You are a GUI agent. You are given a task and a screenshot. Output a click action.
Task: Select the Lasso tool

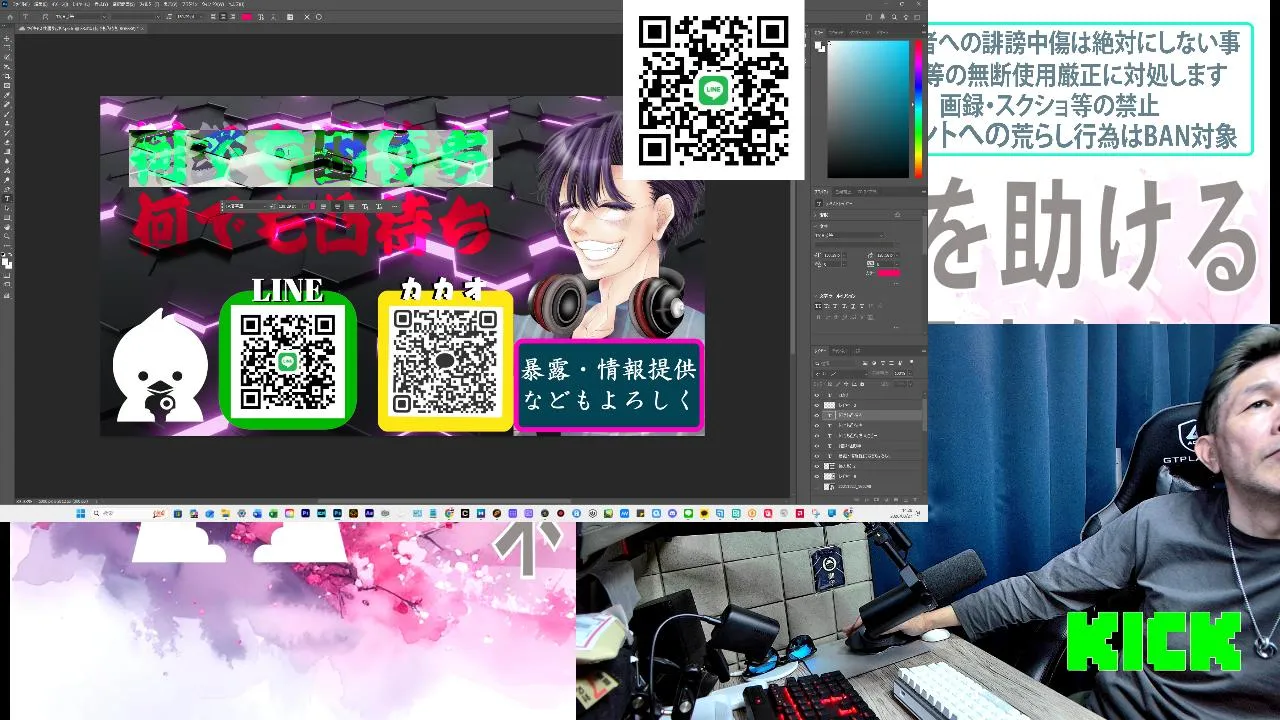pos(9,57)
